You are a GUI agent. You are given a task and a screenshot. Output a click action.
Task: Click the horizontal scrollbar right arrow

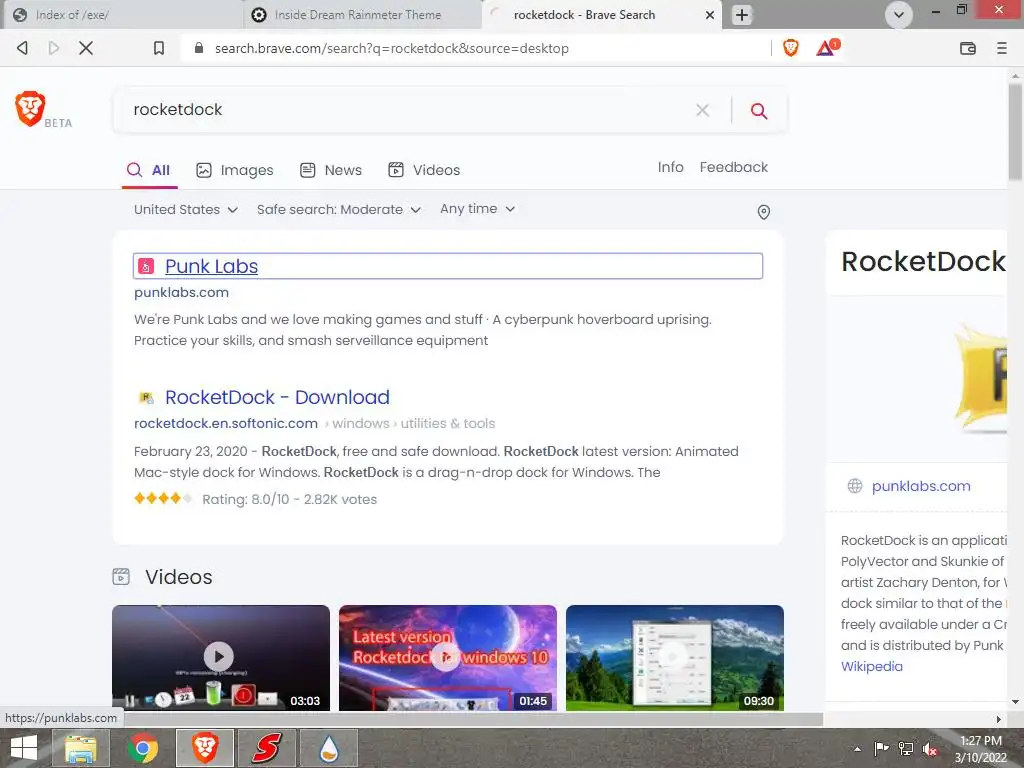point(999,720)
